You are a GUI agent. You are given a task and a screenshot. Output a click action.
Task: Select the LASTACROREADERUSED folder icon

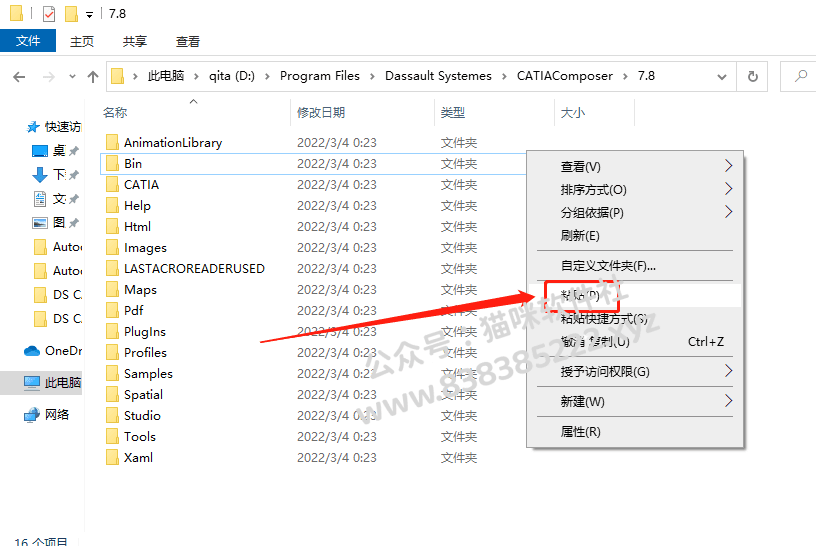(112, 268)
